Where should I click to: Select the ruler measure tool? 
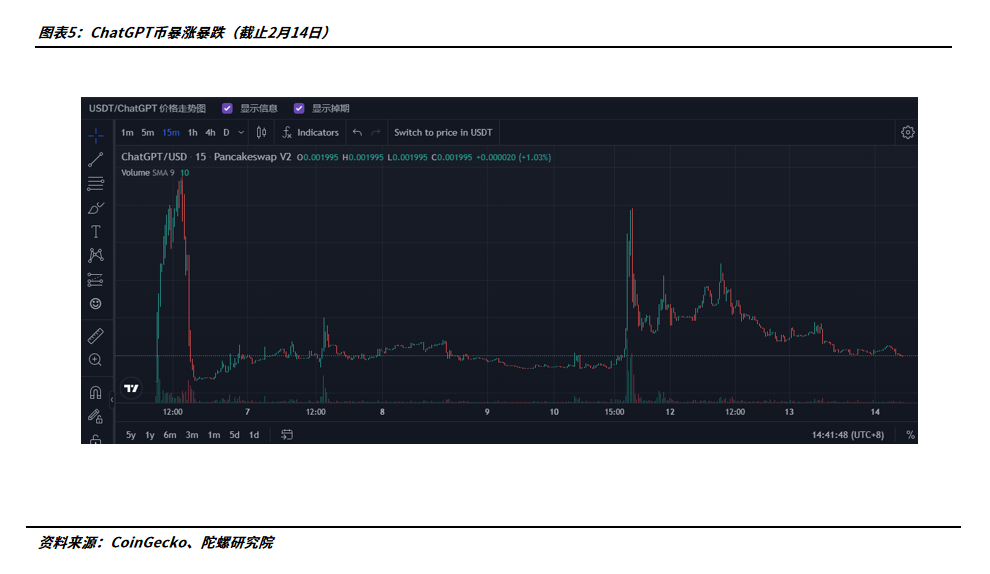click(x=96, y=335)
